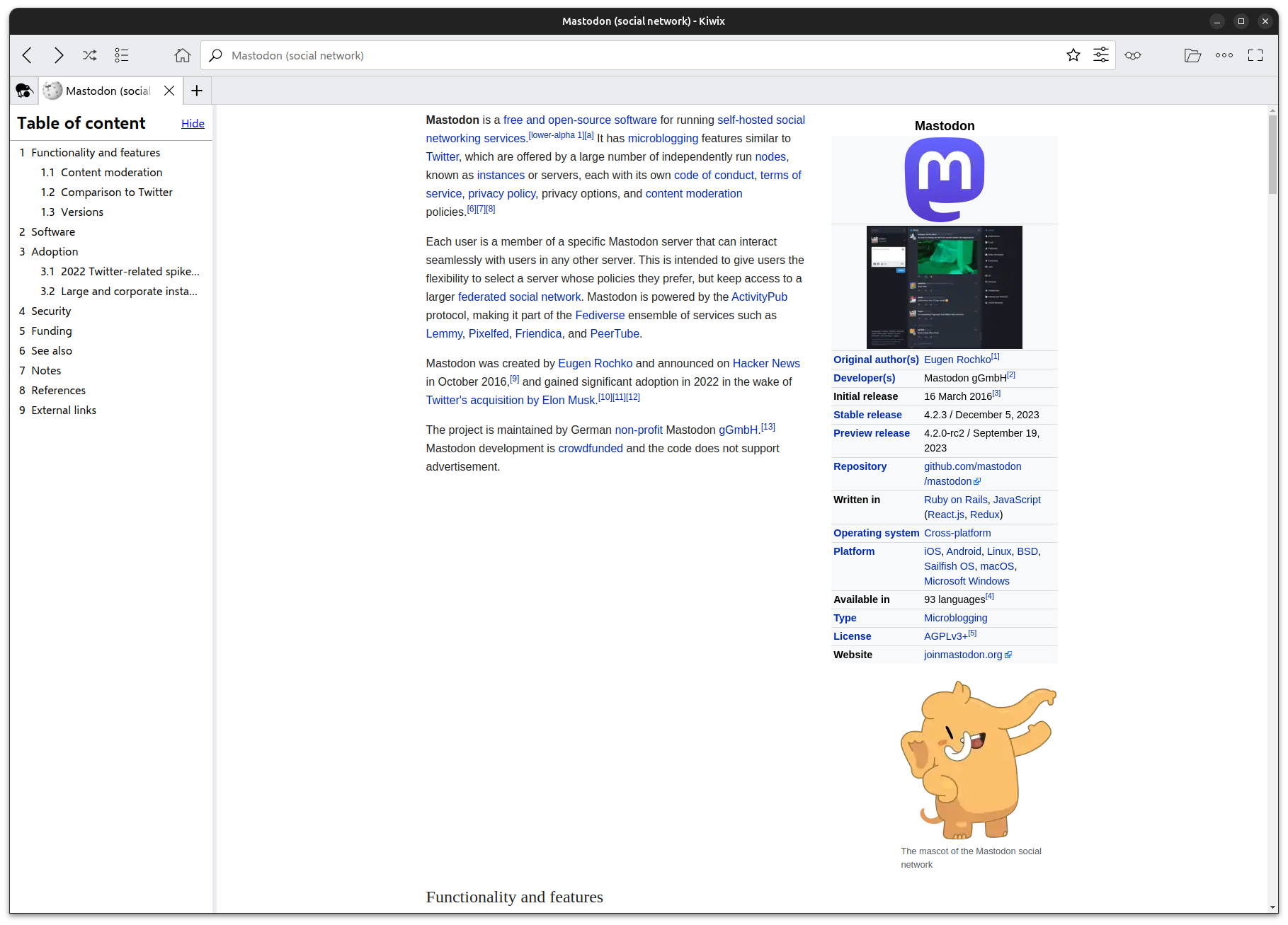This screenshot has width=1288, height=925.
Task: Follow Twitter's acquisition by Elon Musk link
Action: pos(511,400)
